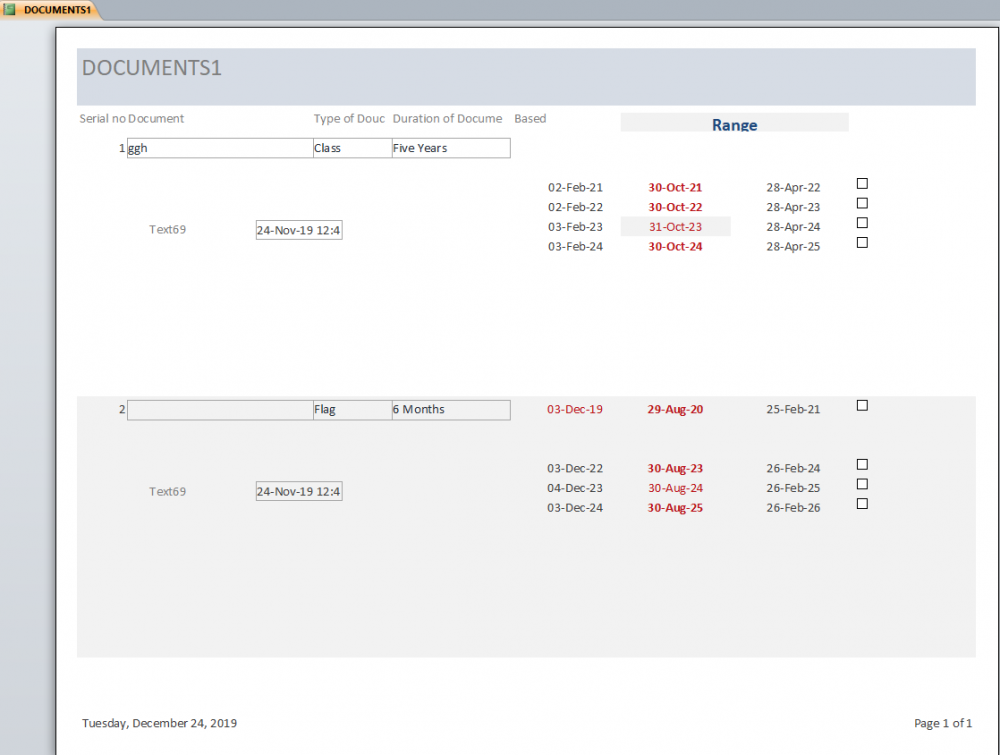Click the 'Duration of Docume' column label

click(447, 119)
